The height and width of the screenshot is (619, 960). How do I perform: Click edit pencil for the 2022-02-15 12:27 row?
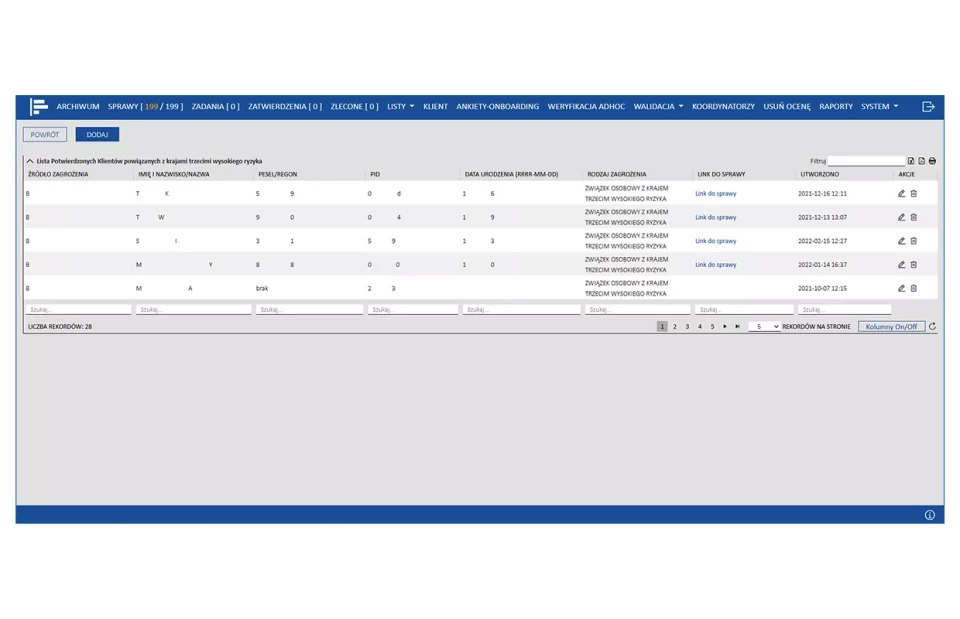point(901,241)
